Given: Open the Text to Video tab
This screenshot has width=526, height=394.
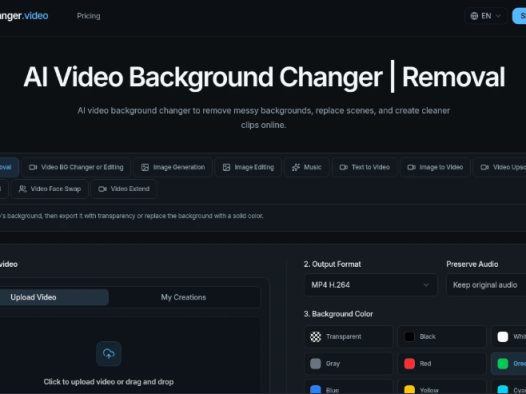Looking at the screenshot, I should coord(364,167).
